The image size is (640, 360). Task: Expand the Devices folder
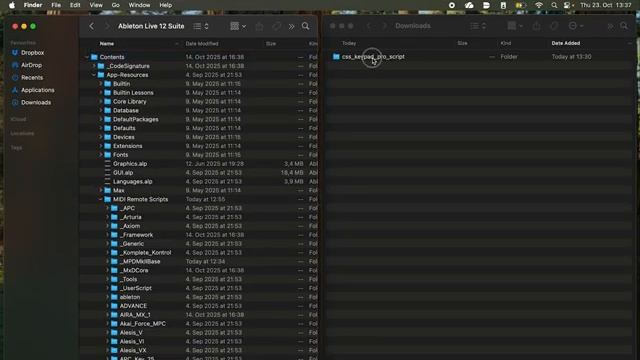point(101,137)
